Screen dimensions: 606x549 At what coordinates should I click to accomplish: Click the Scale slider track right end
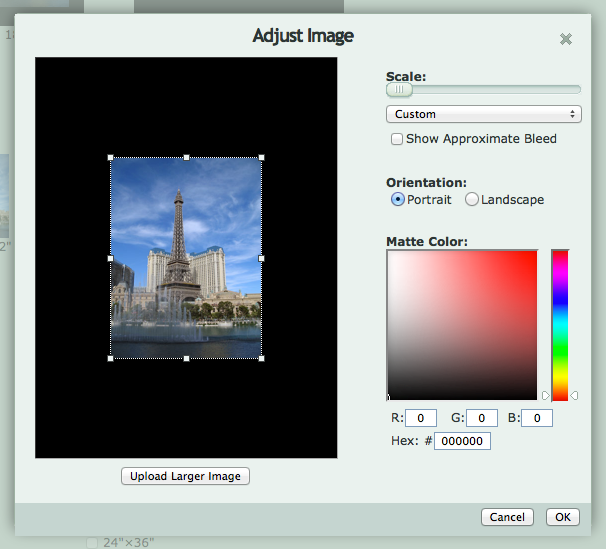click(577, 90)
